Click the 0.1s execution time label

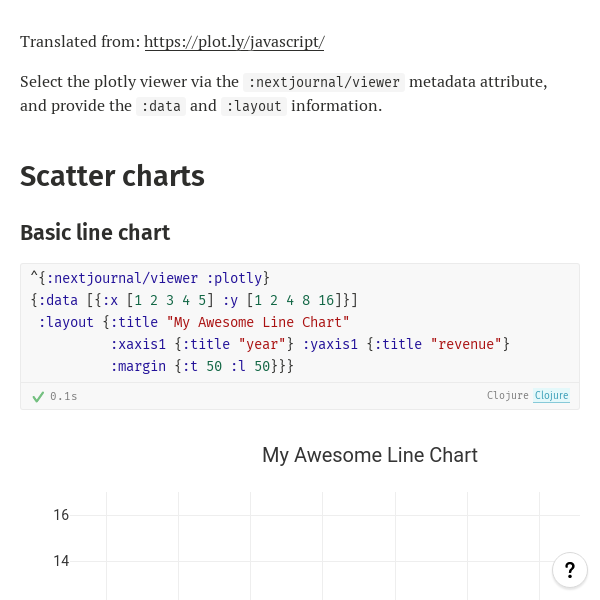64,396
